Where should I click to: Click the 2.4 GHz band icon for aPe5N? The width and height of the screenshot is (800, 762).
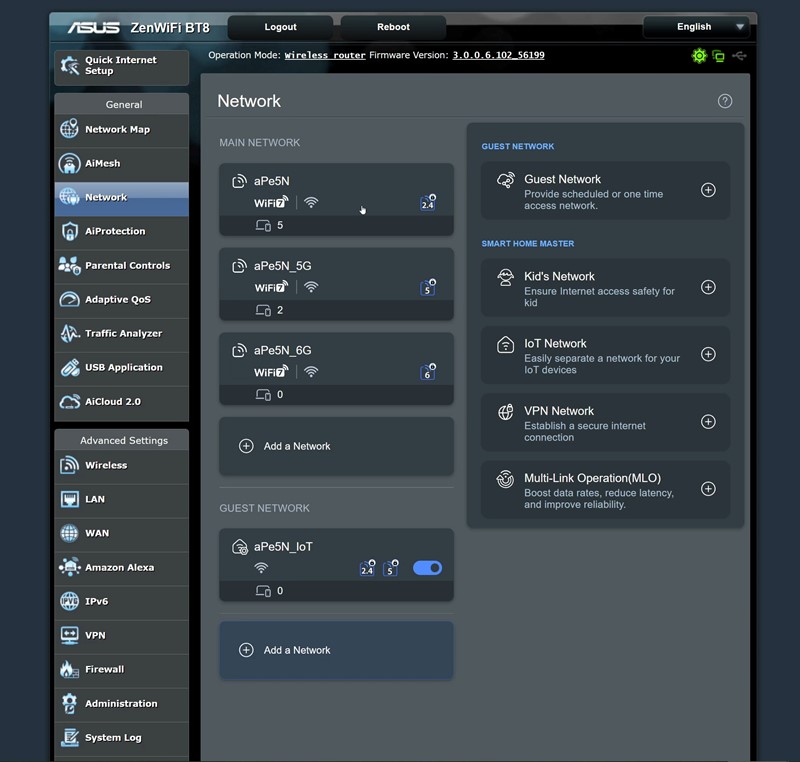[428, 203]
